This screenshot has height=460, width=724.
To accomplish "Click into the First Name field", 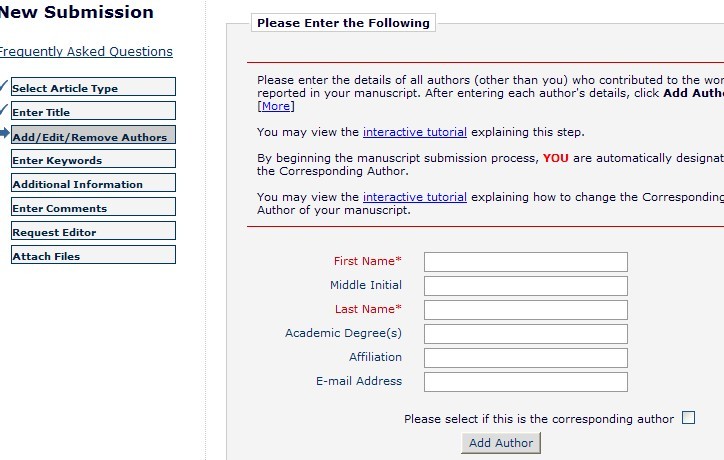I will click(525, 262).
